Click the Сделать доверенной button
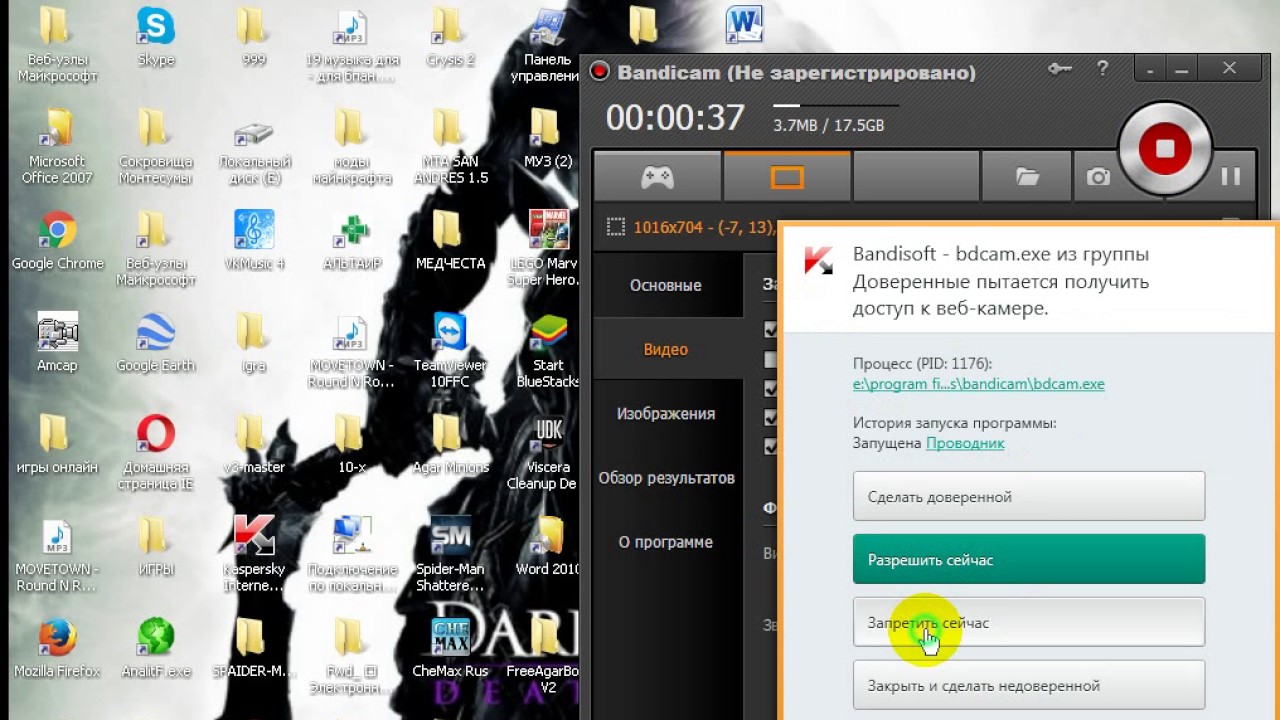 [x=1029, y=496]
